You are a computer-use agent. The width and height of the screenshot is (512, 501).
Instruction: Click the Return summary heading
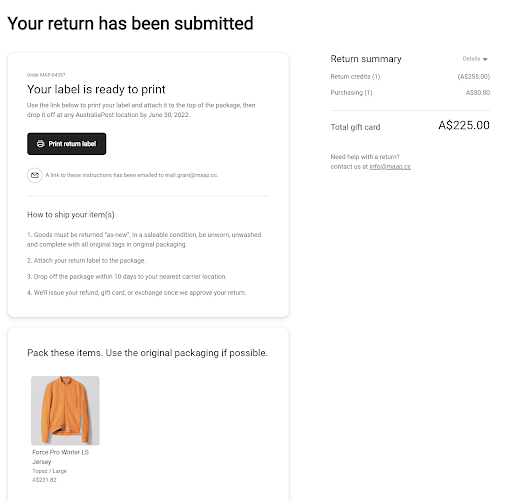coord(366,59)
